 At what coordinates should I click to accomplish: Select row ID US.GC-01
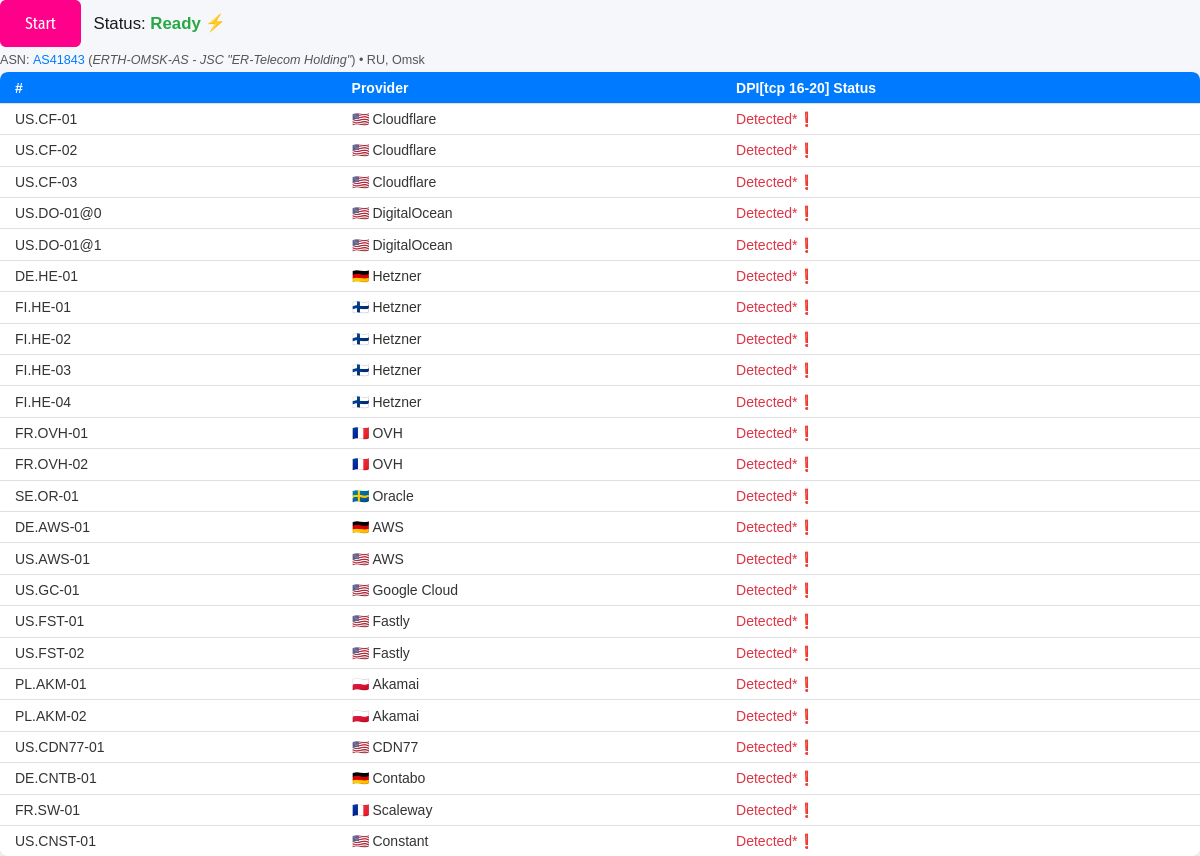[47, 590]
